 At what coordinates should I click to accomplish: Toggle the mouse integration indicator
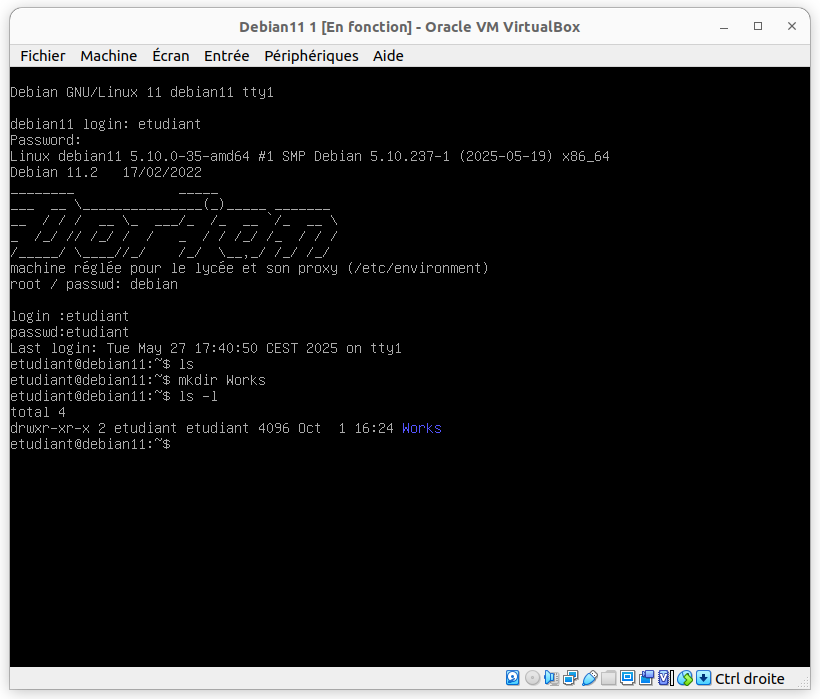click(x=684, y=678)
